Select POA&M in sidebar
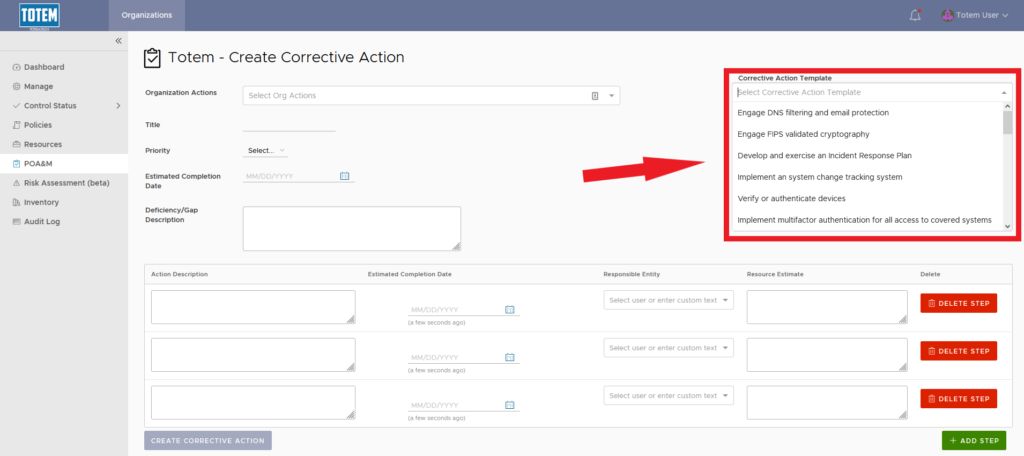 (x=64, y=163)
